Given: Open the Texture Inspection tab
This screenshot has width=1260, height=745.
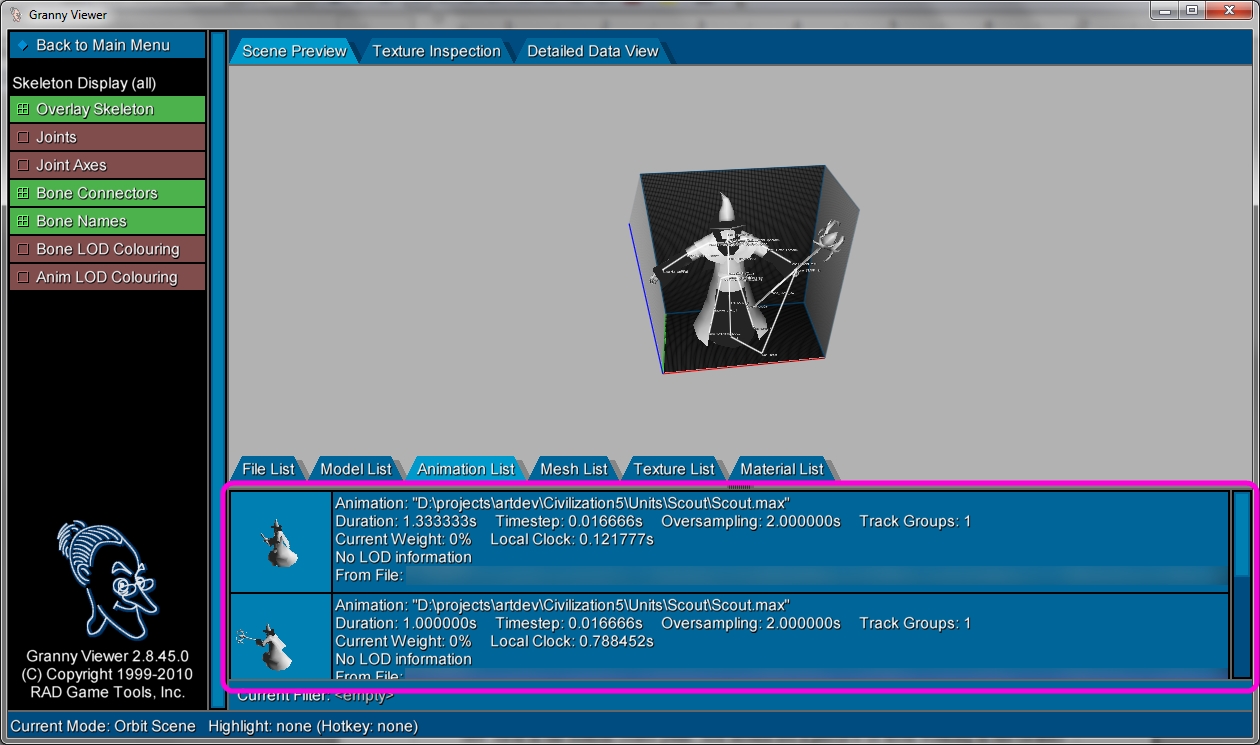Looking at the screenshot, I should click(x=436, y=51).
